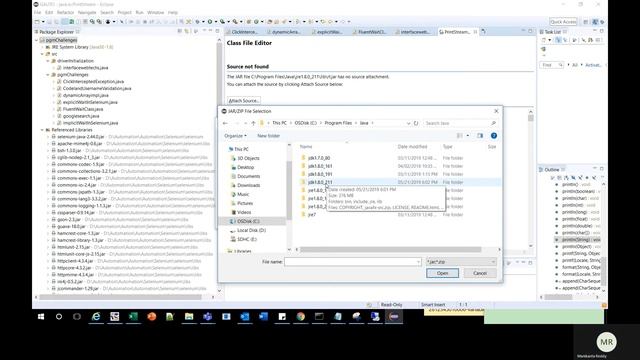Select FluentWaitClass.java in Package Explorer
Viewport: 640px width, 360px height.
(83, 109)
